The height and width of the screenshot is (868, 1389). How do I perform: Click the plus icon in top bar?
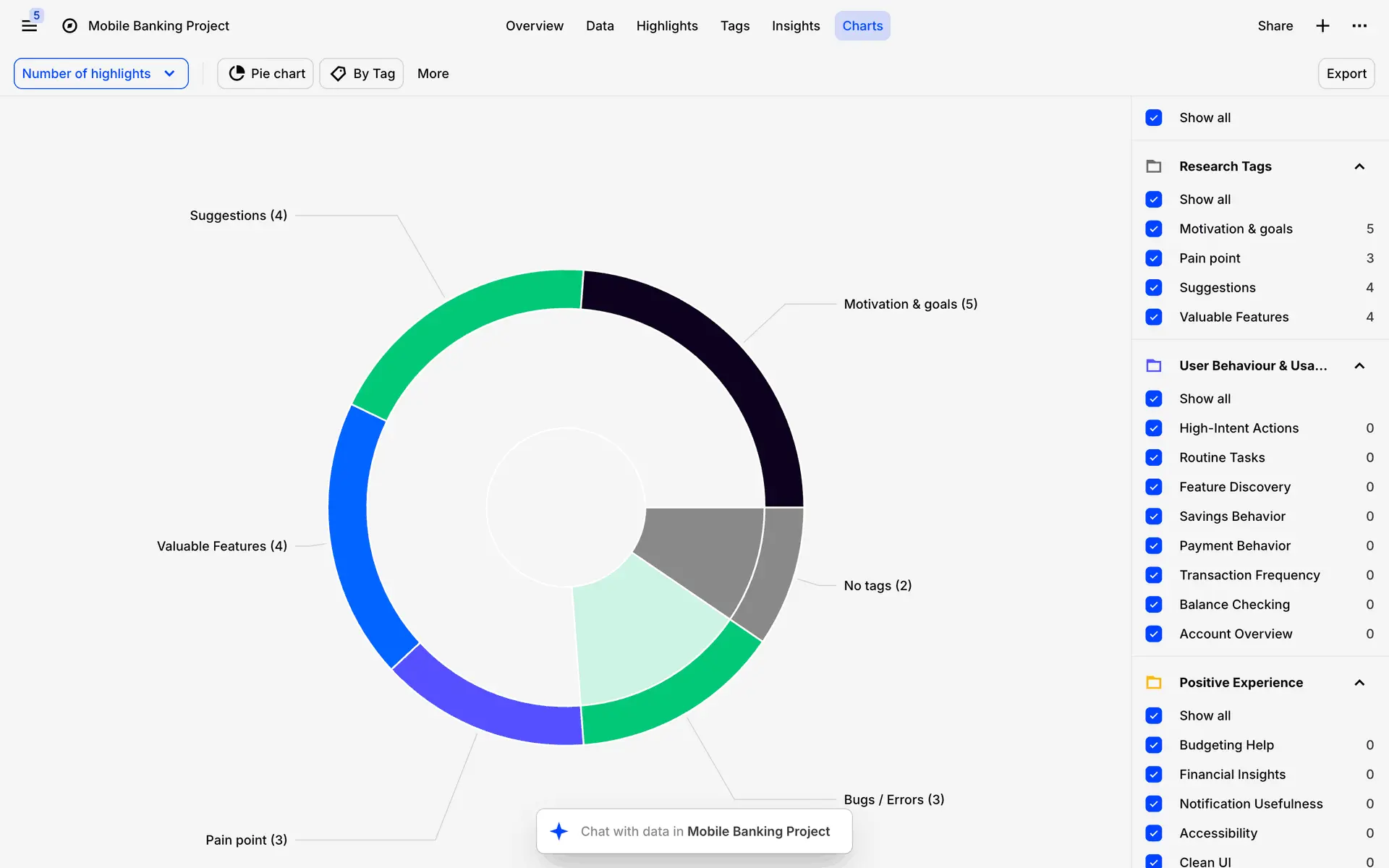click(x=1322, y=26)
